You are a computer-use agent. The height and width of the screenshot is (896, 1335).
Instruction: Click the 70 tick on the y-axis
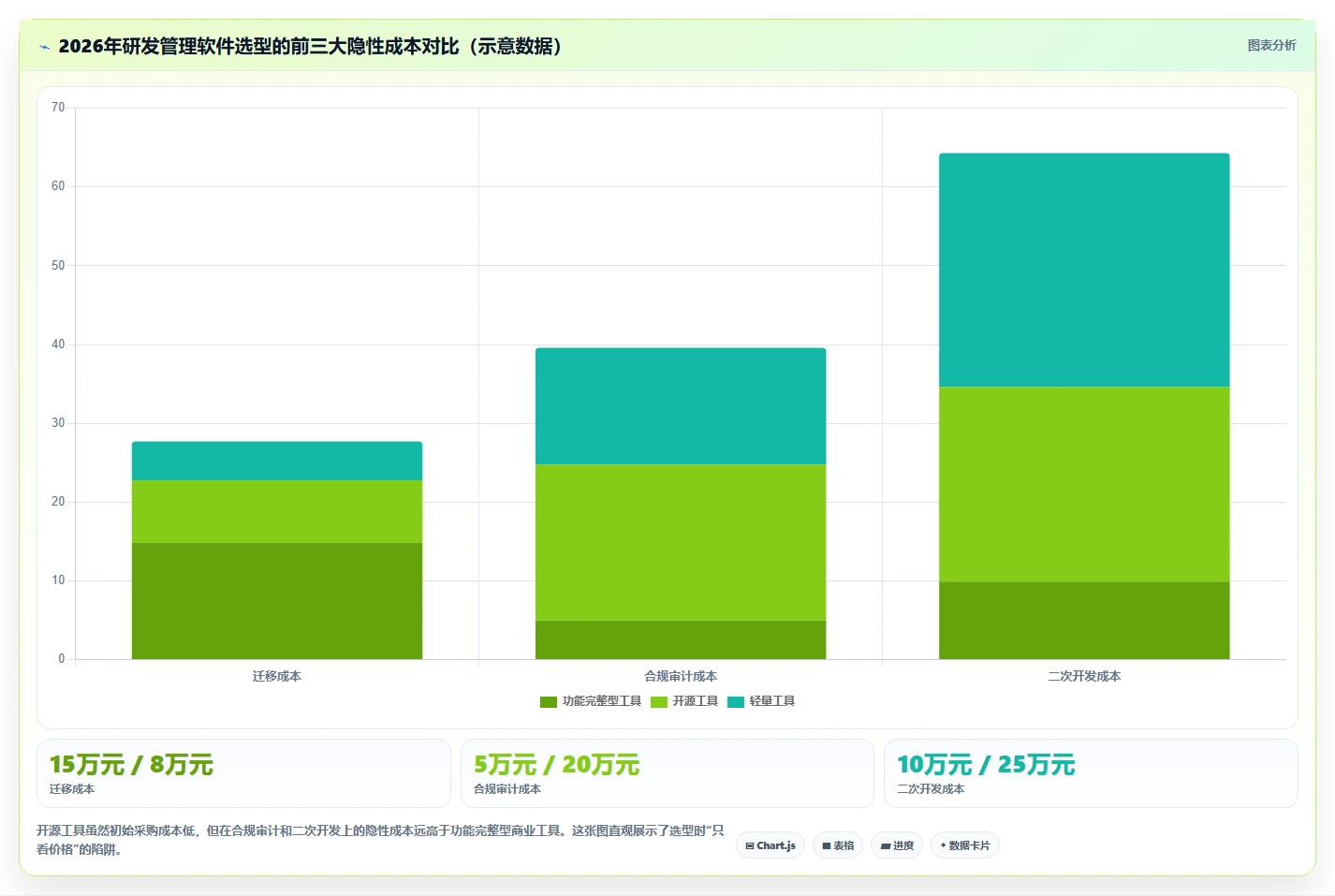click(x=58, y=108)
